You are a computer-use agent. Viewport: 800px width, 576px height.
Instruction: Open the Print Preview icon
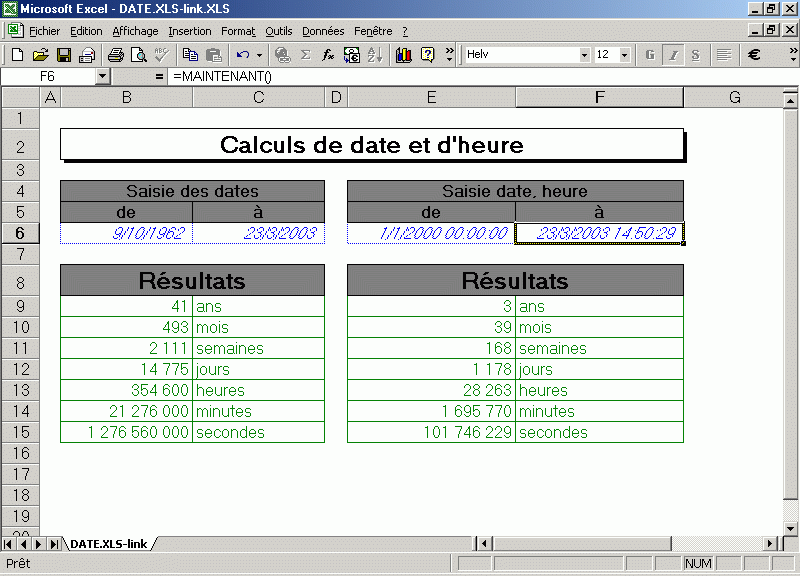pyautogui.click(x=139, y=55)
